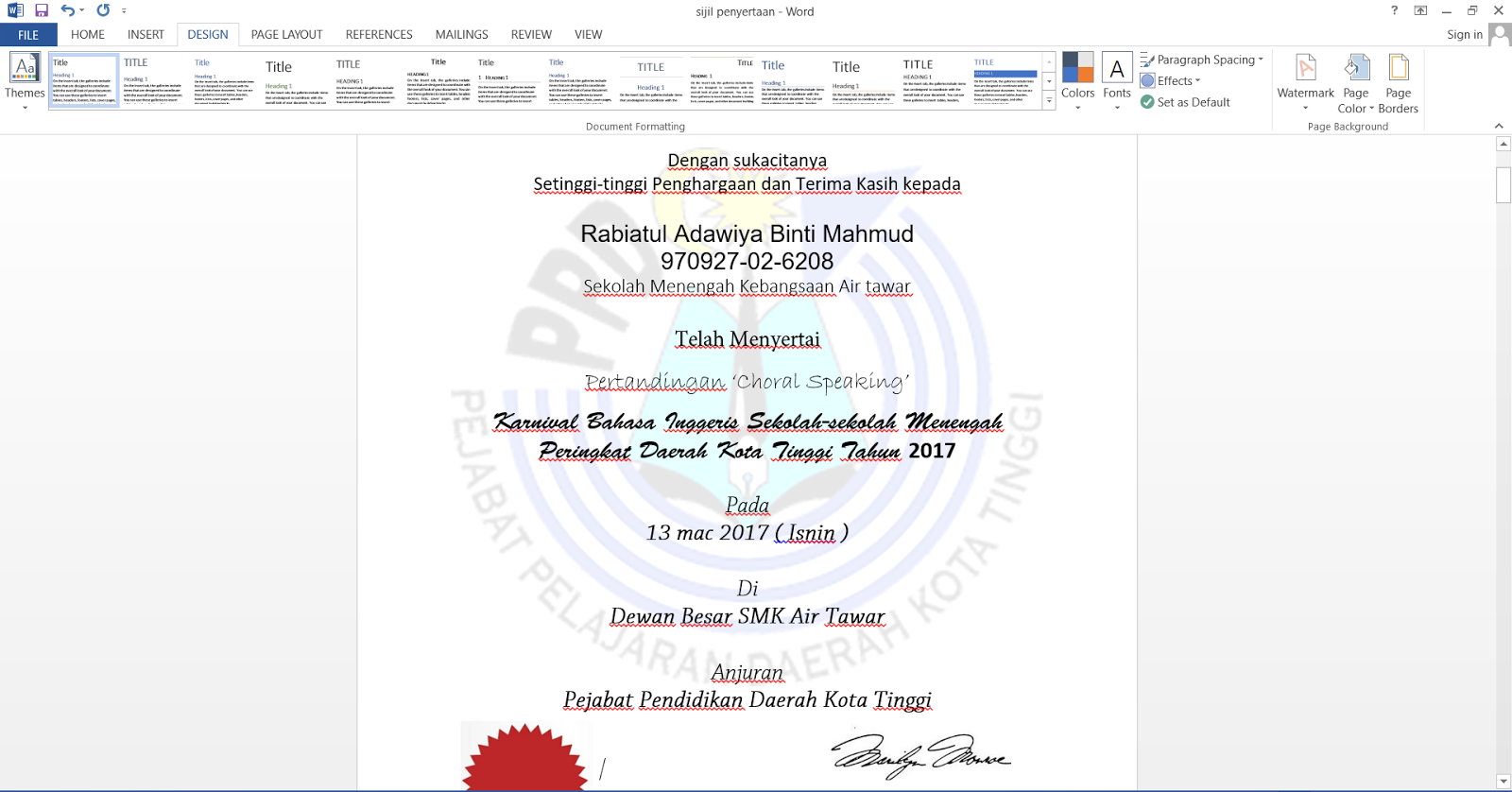
Task: Nudge the page up with the scrollbar arrow
Action: pyautogui.click(x=1503, y=144)
